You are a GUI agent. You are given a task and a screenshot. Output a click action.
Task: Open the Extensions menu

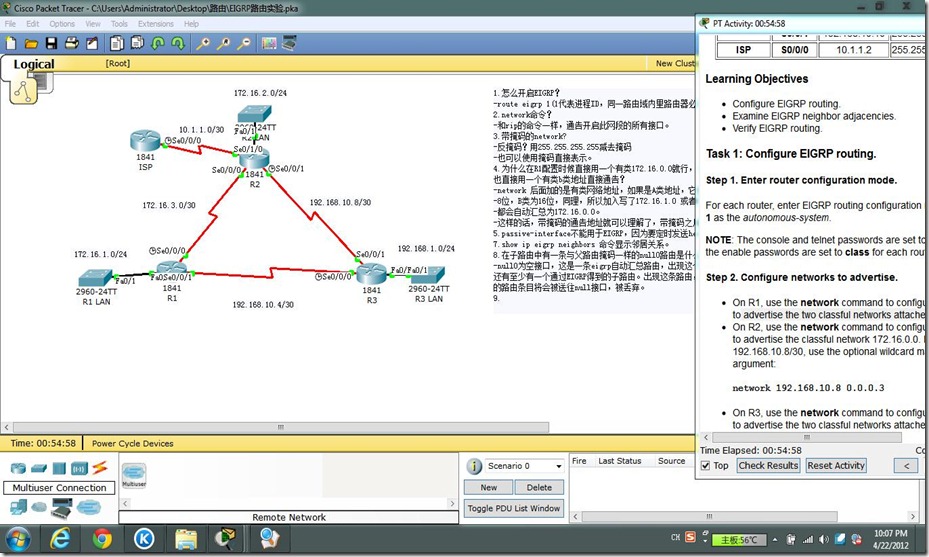[156, 24]
